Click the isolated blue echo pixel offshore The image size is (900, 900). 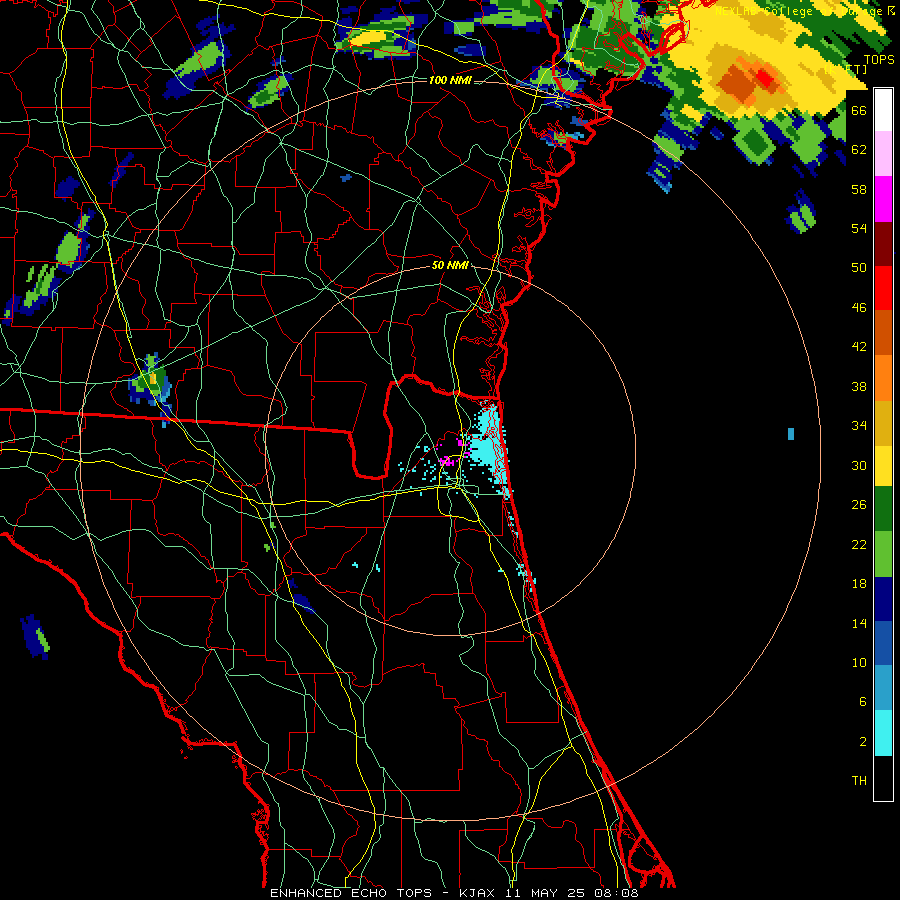(x=791, y=434)
